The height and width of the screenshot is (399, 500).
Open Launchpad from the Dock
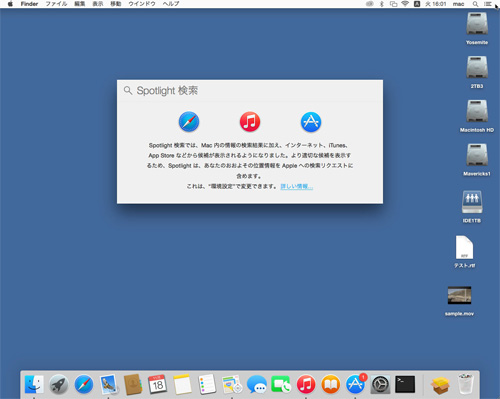pos(59,384)
